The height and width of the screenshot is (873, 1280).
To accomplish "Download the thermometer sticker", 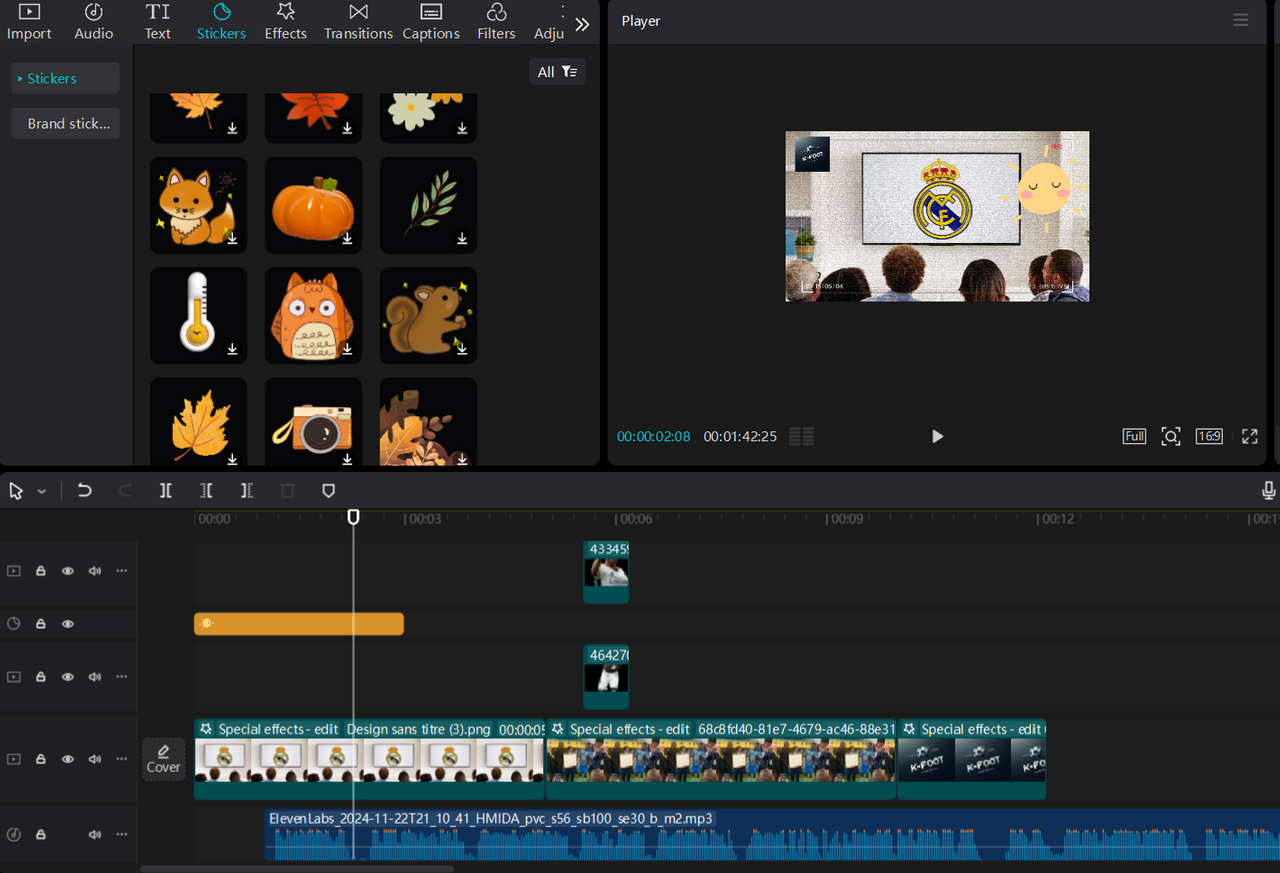I will point(232,349).
